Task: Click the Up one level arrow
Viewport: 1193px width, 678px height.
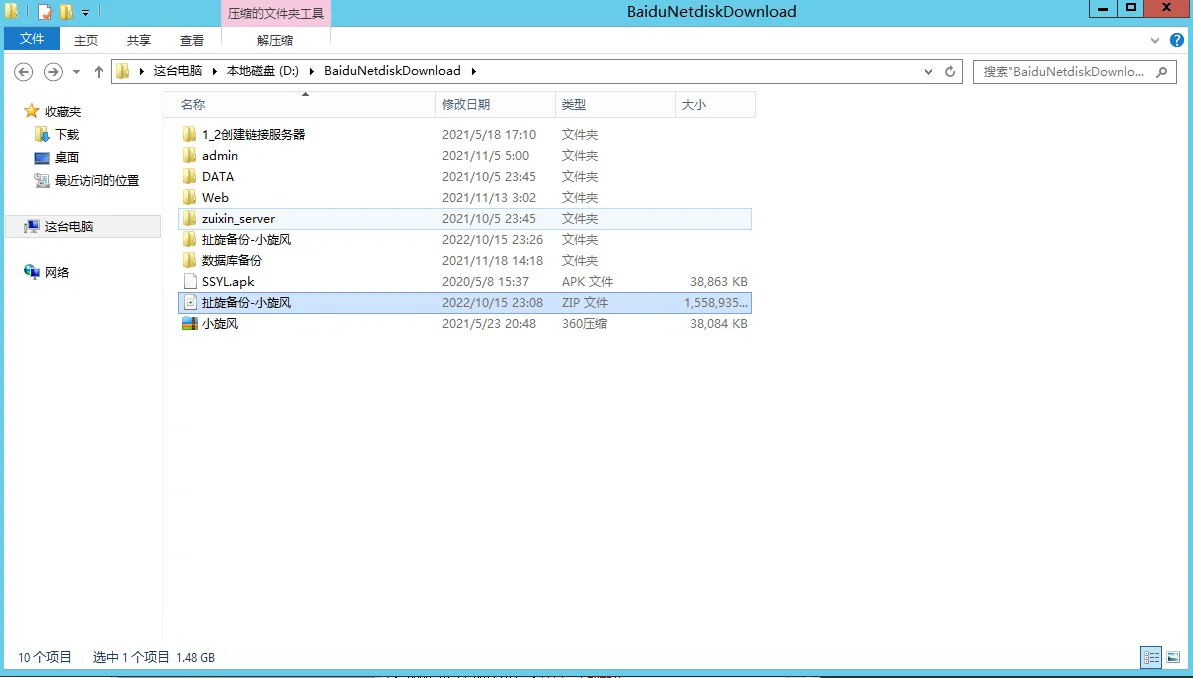Action: 98,72
